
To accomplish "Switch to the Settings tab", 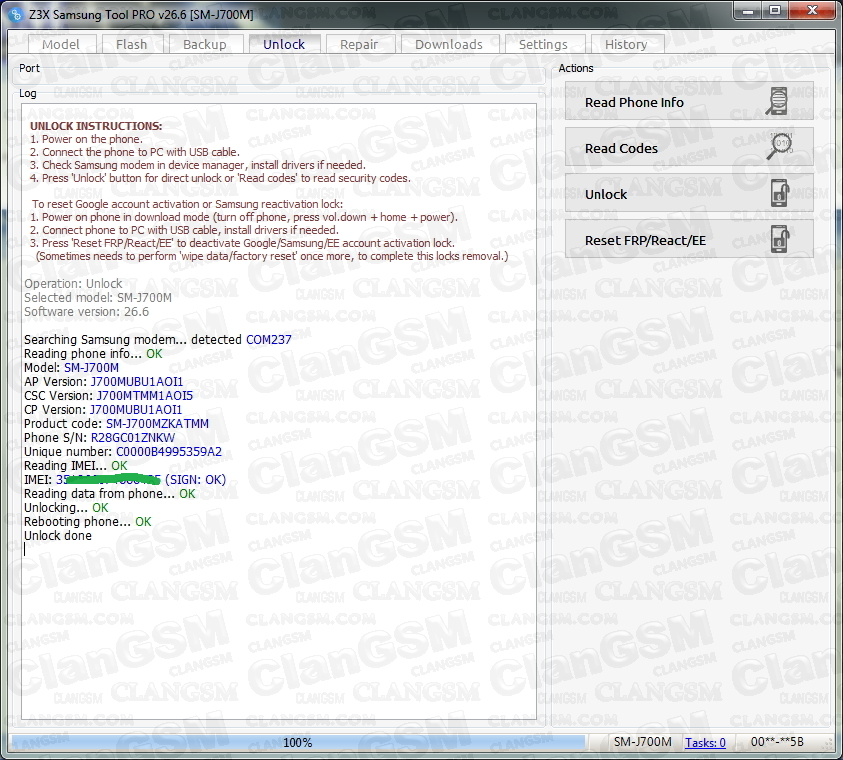I will (543, 44).
